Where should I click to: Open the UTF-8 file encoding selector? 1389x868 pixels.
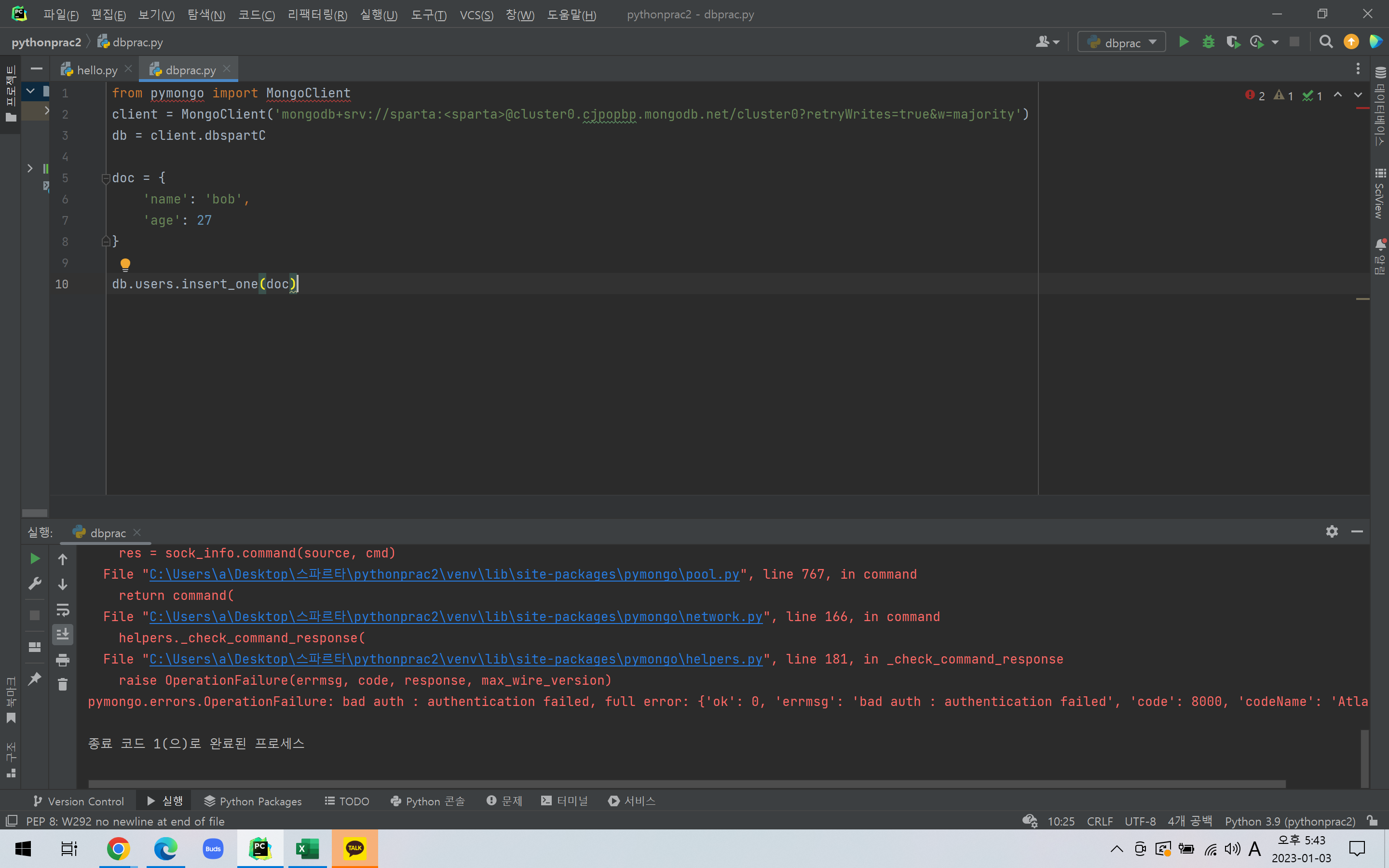(x=1140, y=822)
